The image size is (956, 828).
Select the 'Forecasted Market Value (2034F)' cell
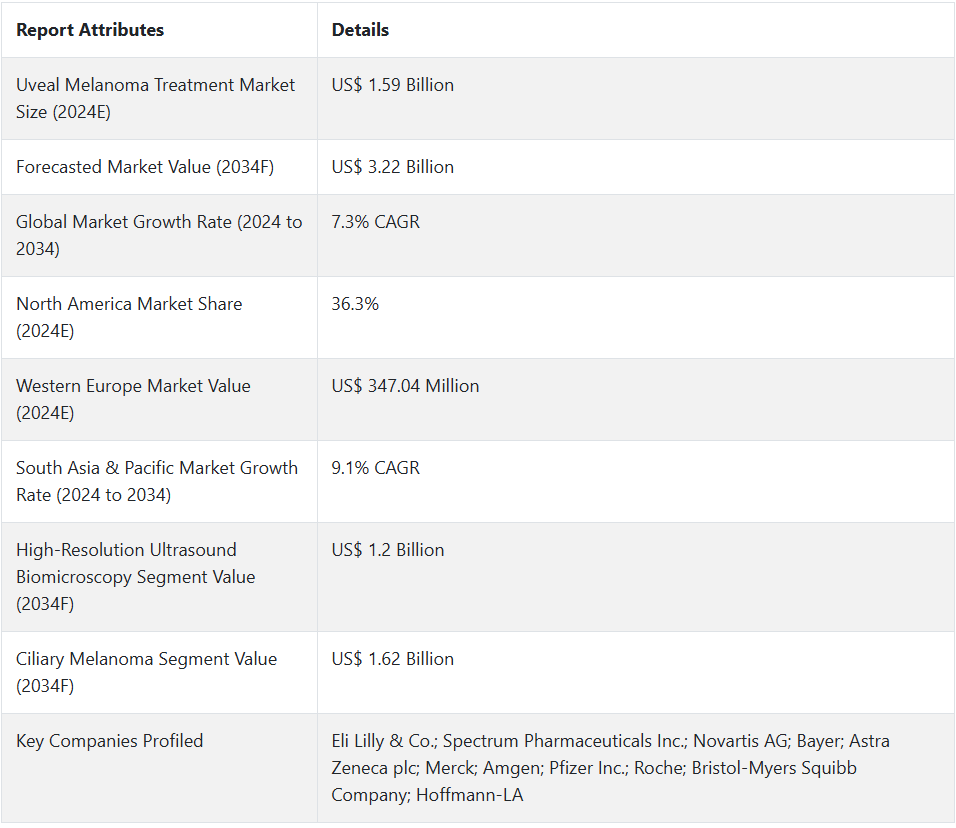(x=145, y=167)
